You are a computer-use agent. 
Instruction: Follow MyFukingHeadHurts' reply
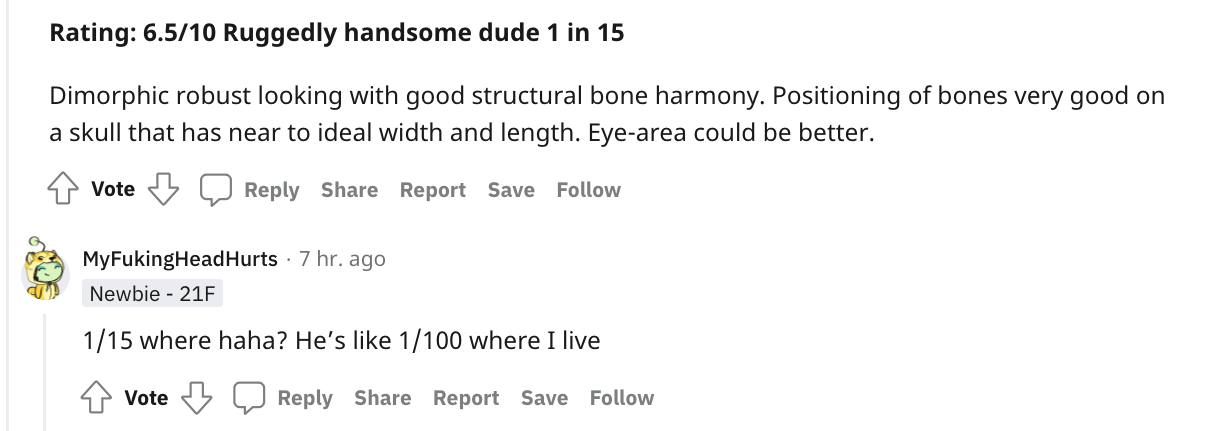coord(621,398)
